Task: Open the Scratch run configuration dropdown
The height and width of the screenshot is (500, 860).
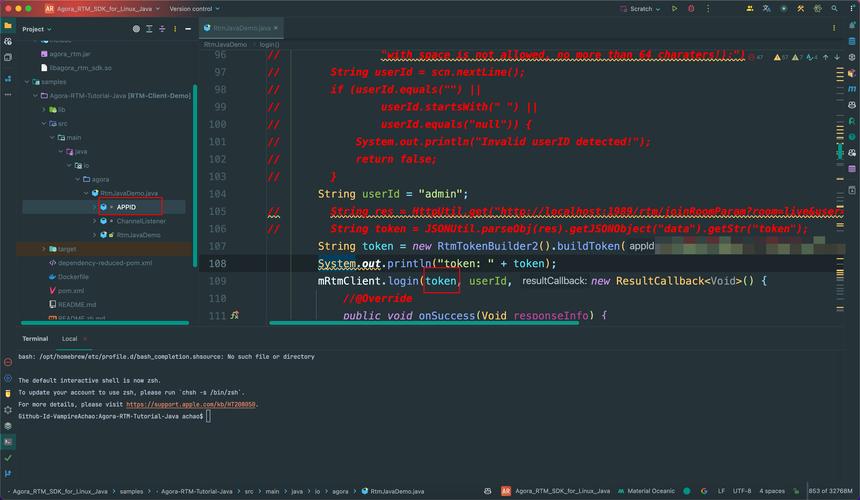Action: [x=642, y=9]
